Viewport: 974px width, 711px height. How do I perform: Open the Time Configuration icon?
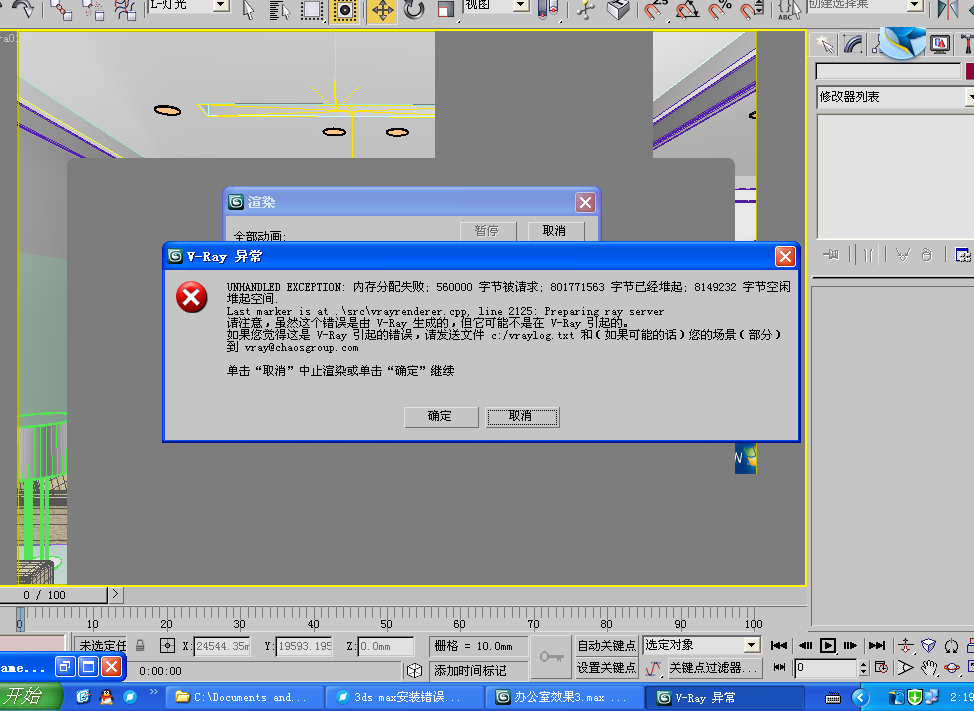[x=881, y=668]
